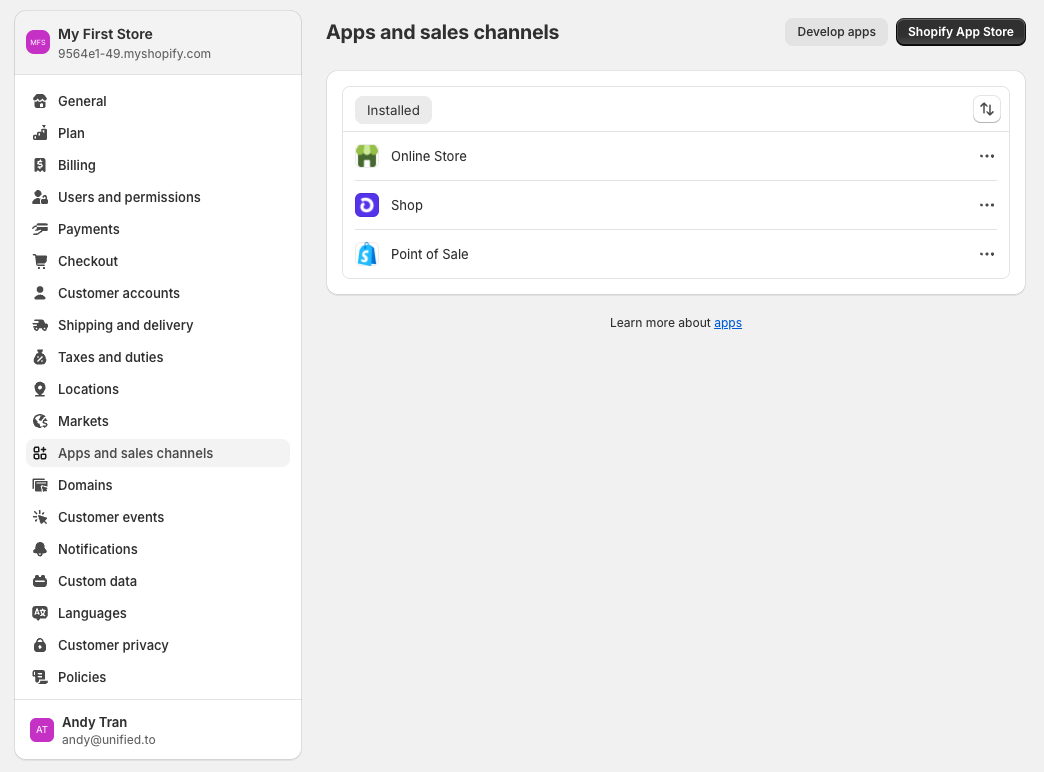The image size is (1044, 772).
Task: Select Policies in the sidebar
Action: pyautogui.click(x=158, y=677)
